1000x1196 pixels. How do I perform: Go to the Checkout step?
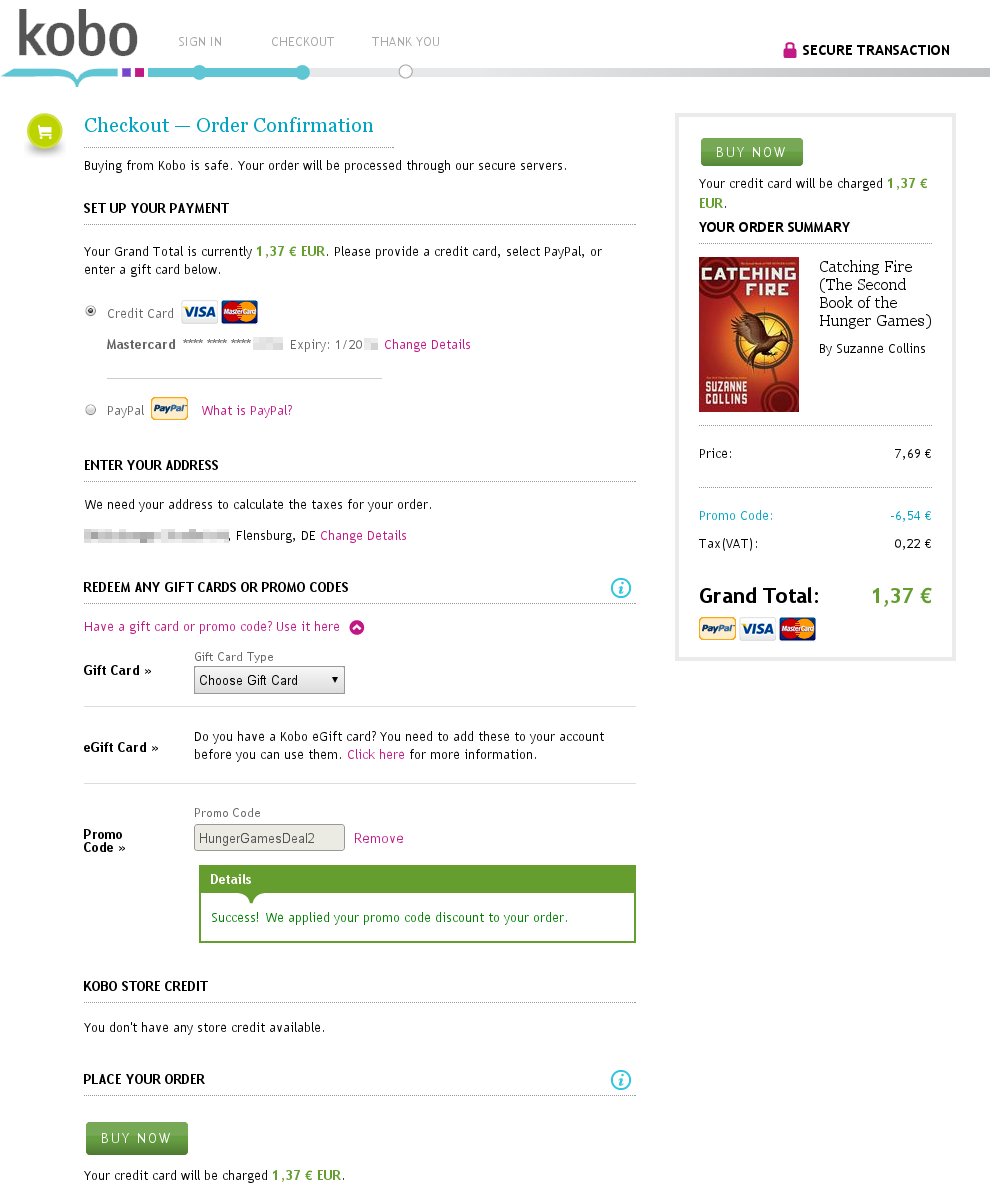pyautogui.click(x=303, y=42)
